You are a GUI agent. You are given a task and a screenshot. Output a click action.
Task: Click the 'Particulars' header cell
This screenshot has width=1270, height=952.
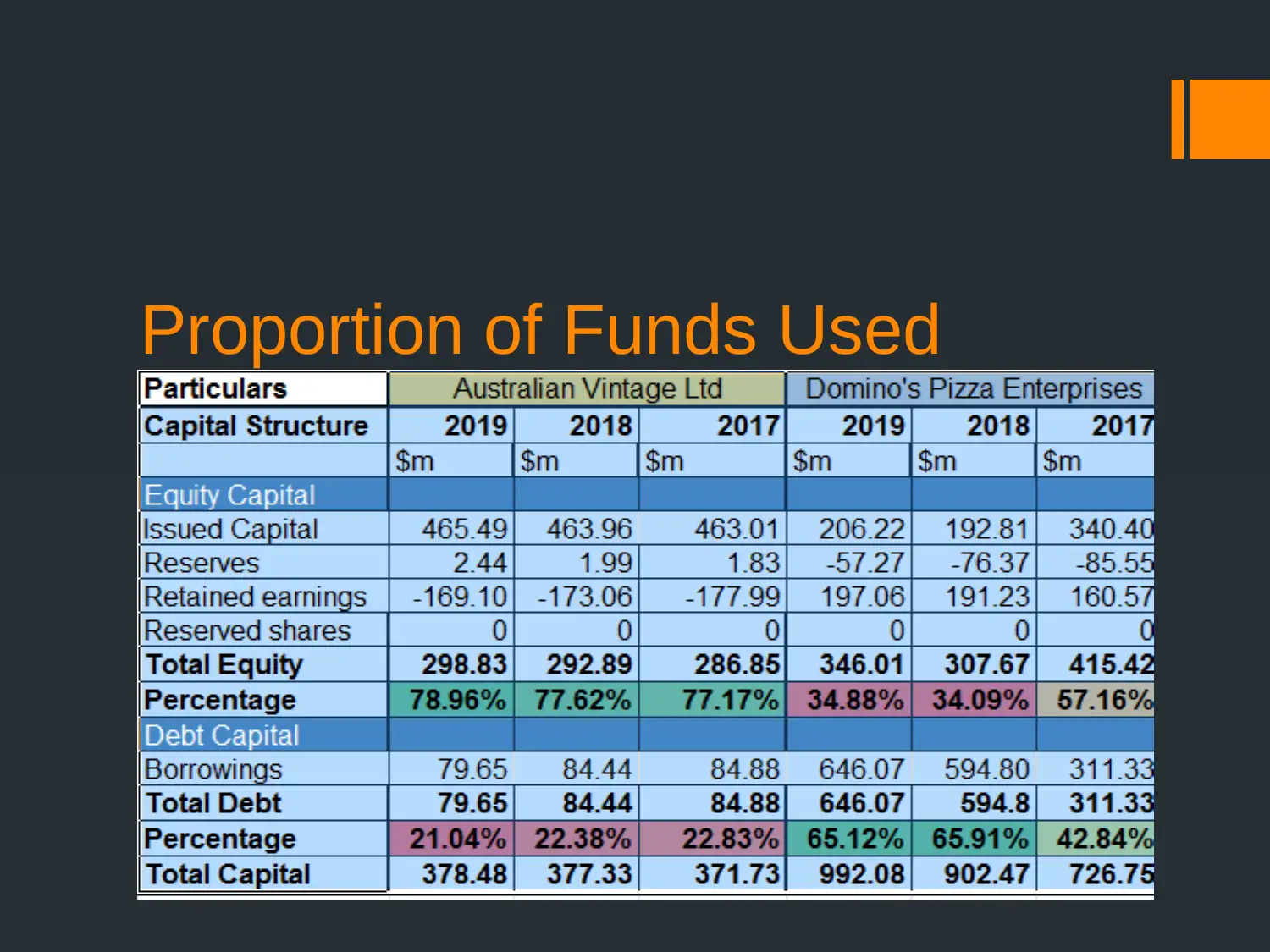263,388
